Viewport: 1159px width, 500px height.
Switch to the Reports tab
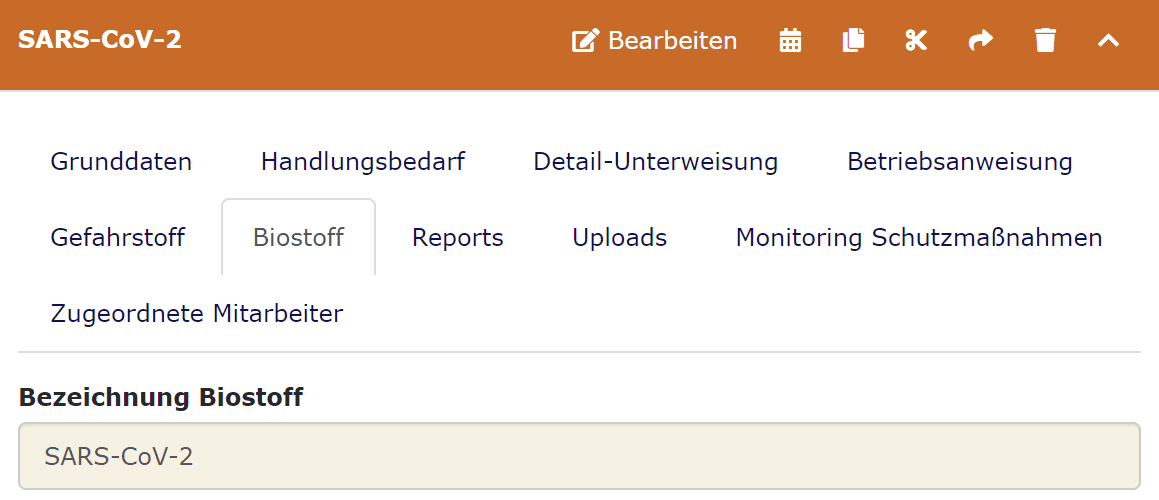(458, 238)
